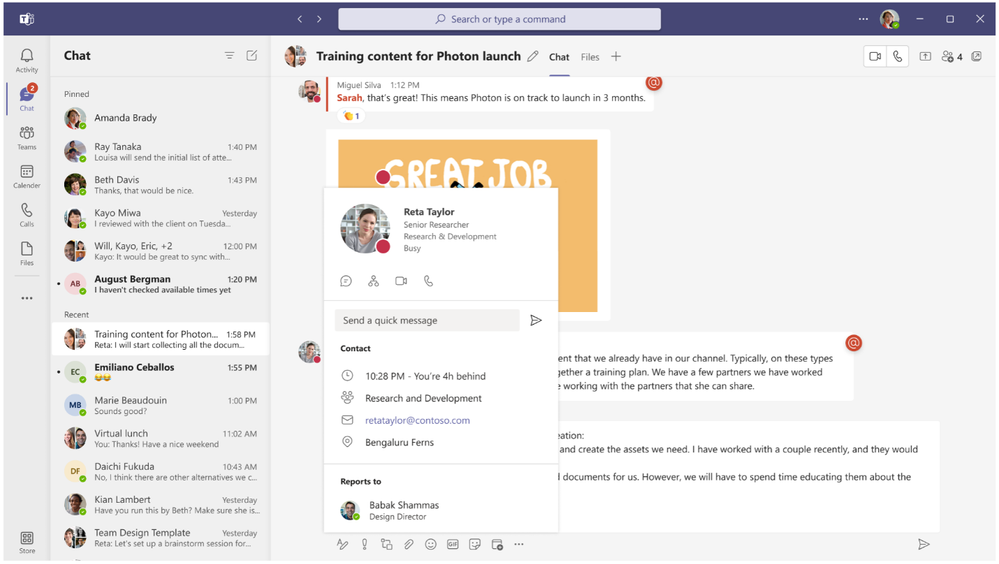View the 4 chat participants
This screenshot has height=564, width=999.
[952, 57]
